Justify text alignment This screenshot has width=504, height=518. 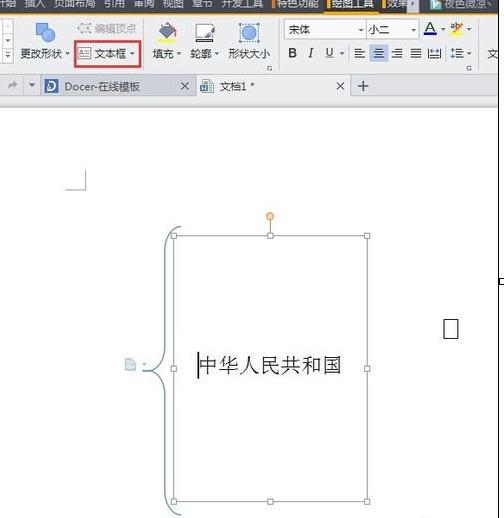(x=416, y=53)
